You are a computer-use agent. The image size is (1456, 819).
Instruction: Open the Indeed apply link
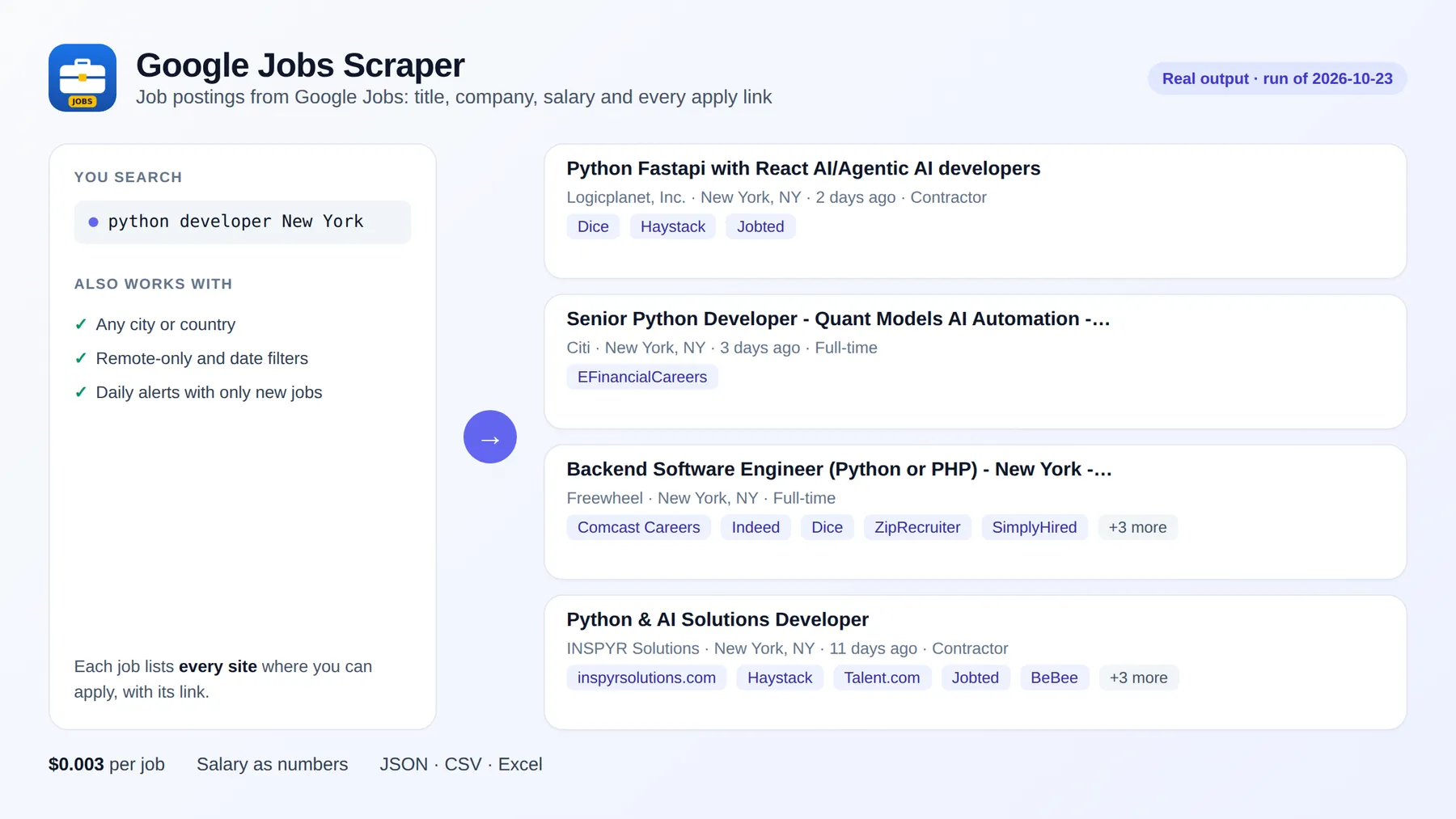click(x=756, y=527)
